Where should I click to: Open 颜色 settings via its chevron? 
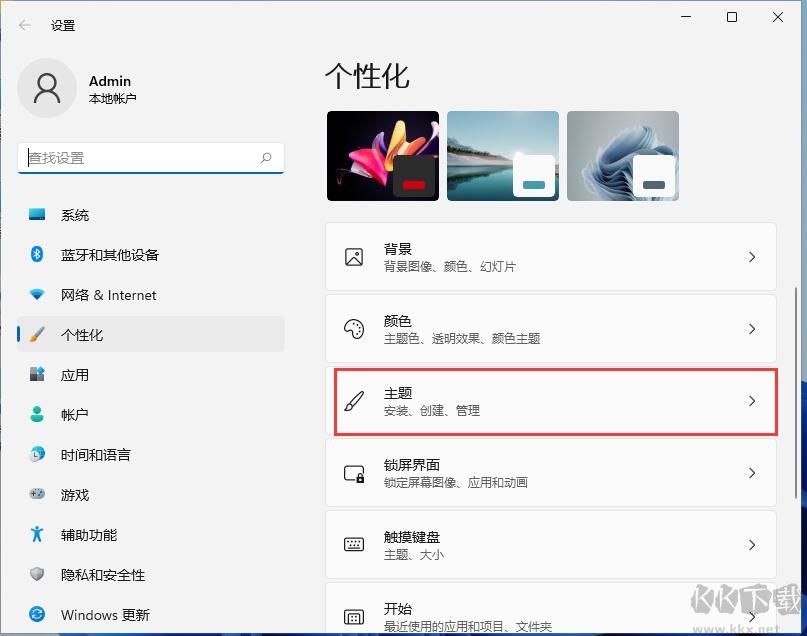752,328
